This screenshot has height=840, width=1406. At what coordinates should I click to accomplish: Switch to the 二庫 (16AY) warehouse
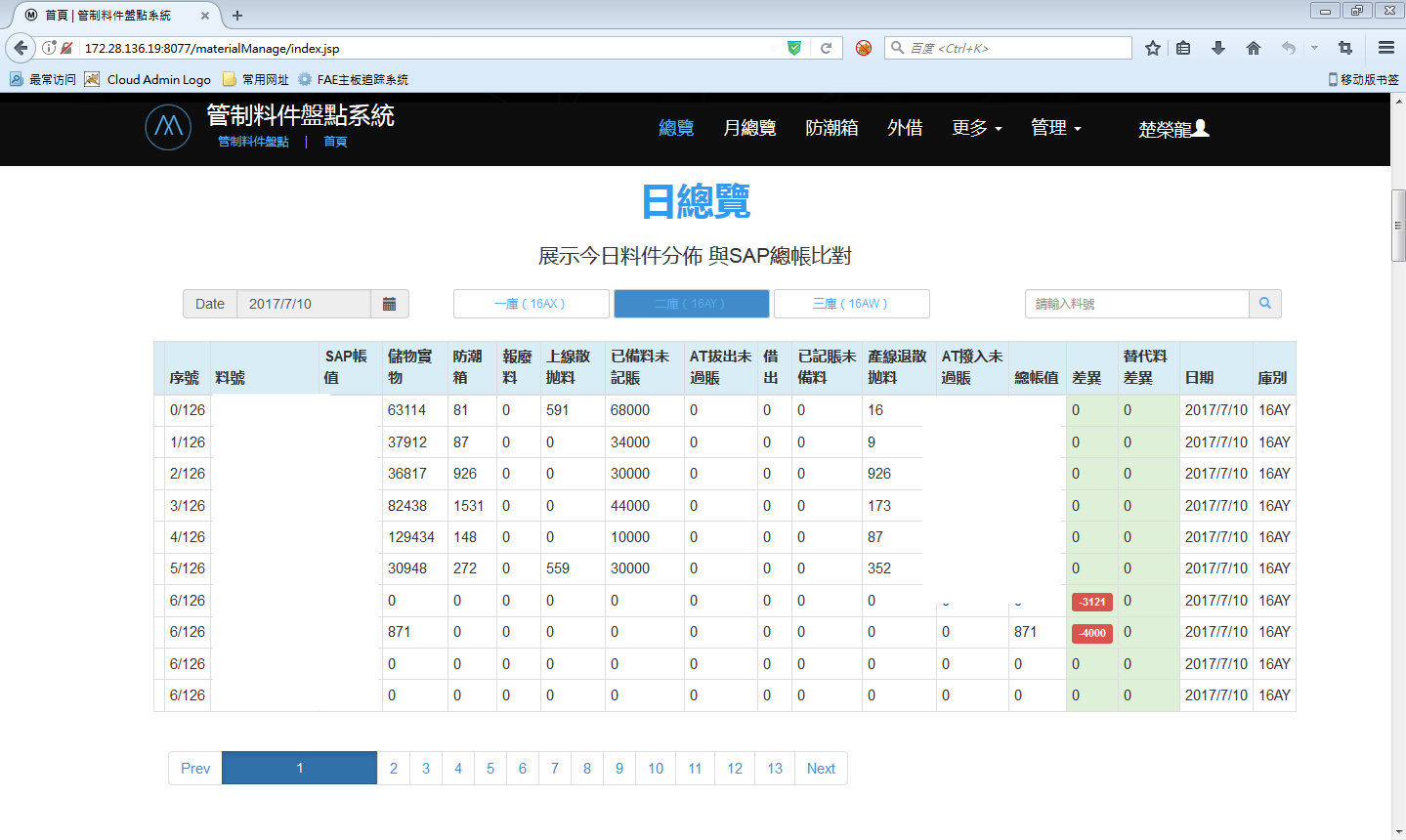point(691,304)
